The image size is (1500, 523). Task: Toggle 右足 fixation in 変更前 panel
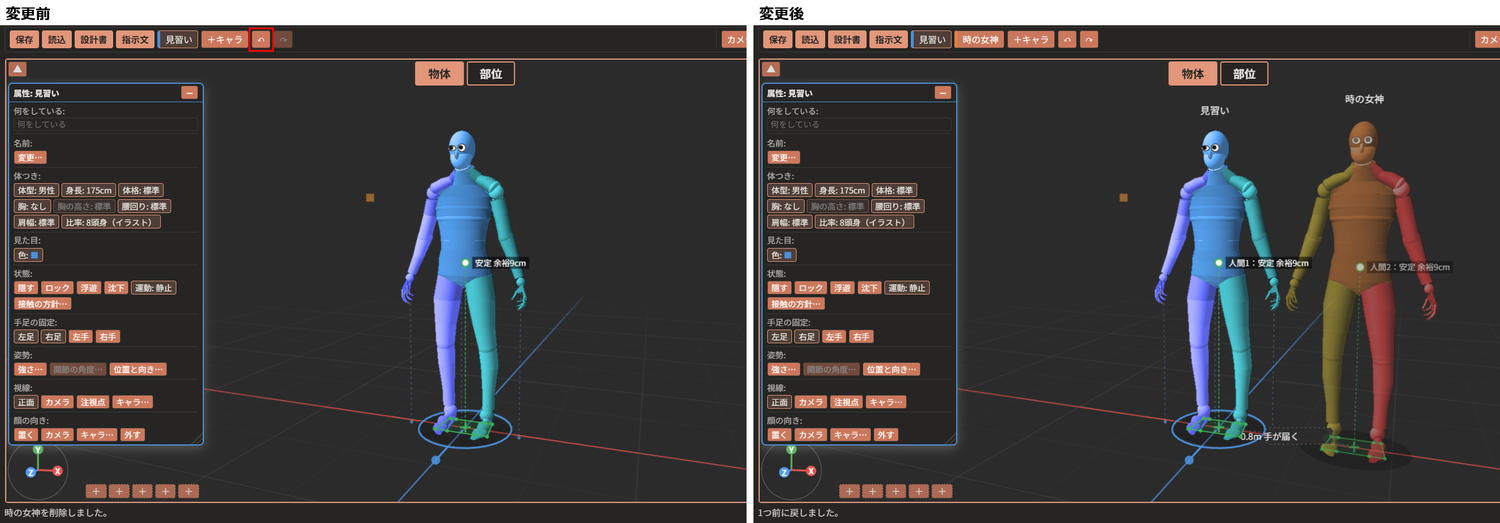click(53, 337)
